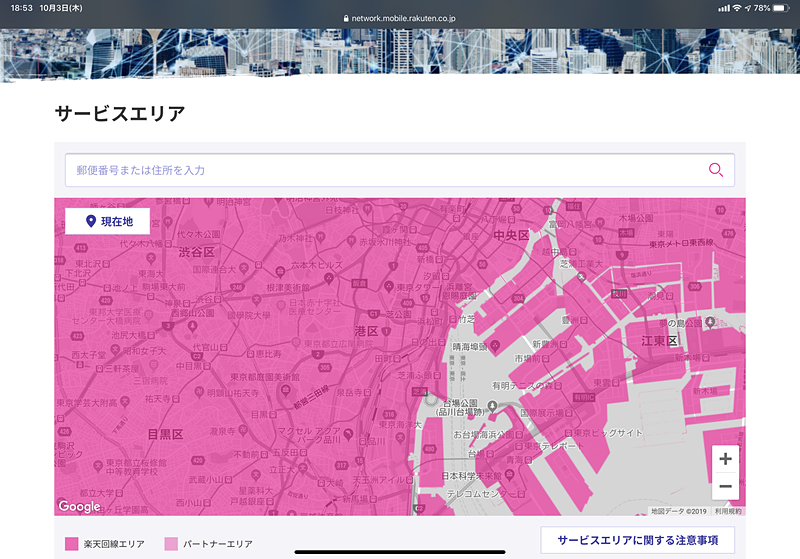The height and width of the screenshot is (559, 800).
Task: Click the 東京タワー map pin
Action: pyautogui.click(x=389, y=287)
